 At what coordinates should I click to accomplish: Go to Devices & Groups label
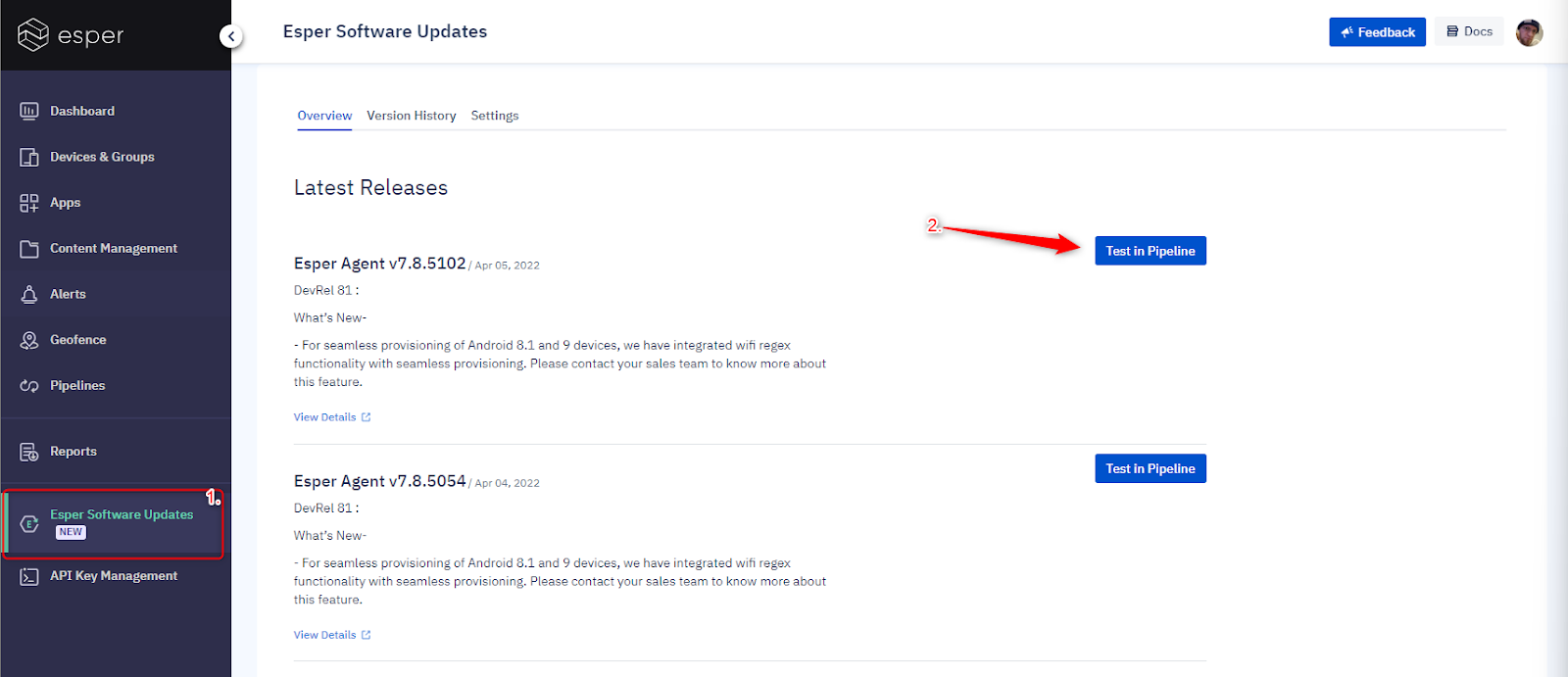coord(102,157)
